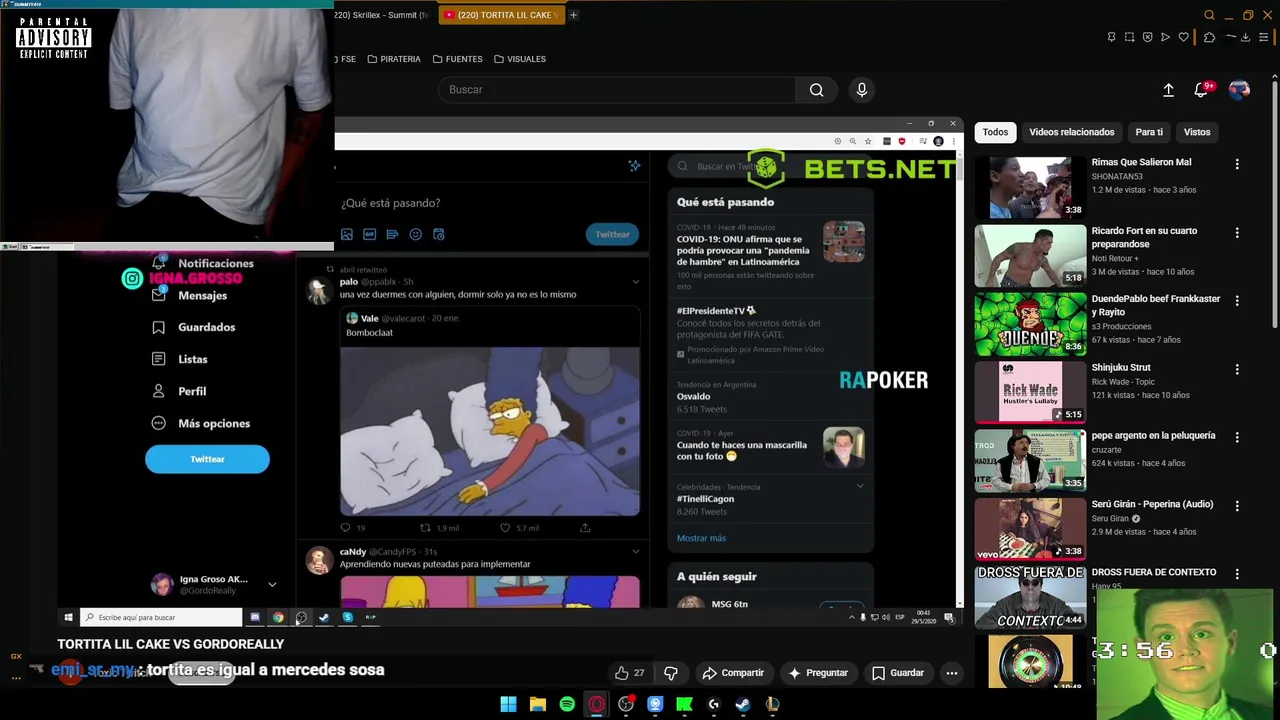Open Shinjuku Strut video title
1280x720 pixels.
[1121, 367]
